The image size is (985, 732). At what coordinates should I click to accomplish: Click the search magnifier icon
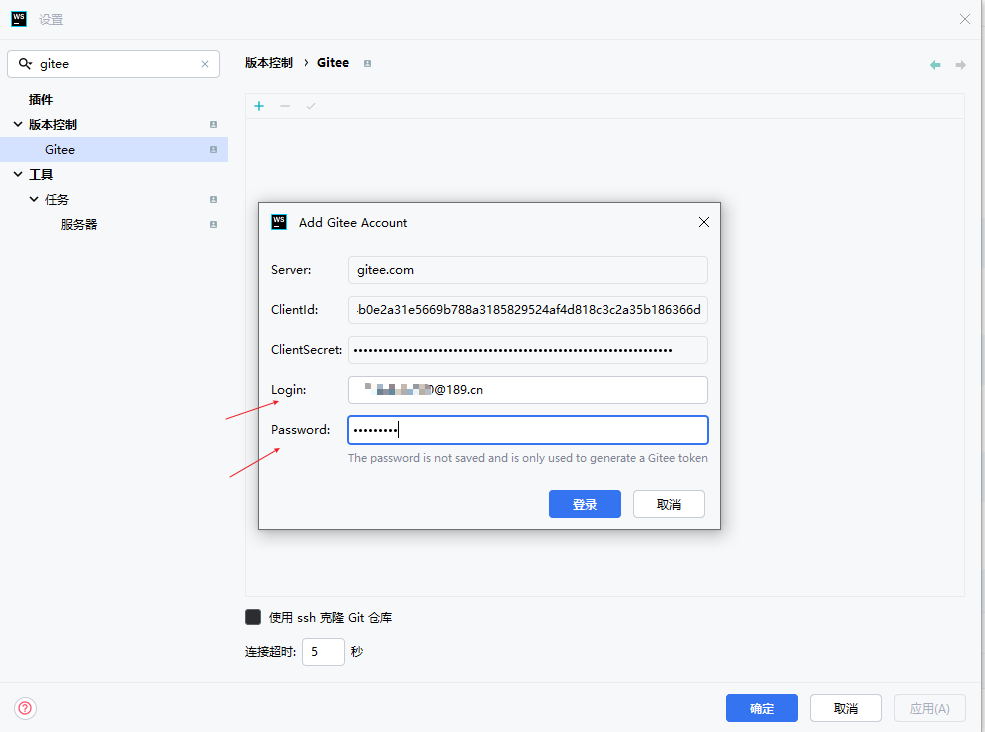(x=25, y=63)
